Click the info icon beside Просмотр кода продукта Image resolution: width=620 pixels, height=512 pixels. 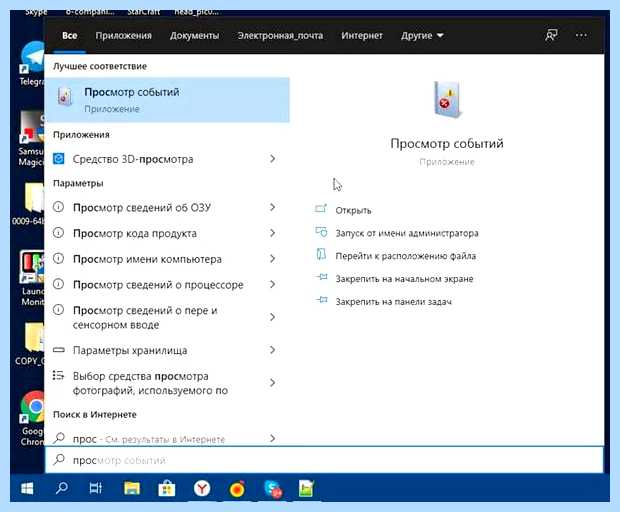59,232
